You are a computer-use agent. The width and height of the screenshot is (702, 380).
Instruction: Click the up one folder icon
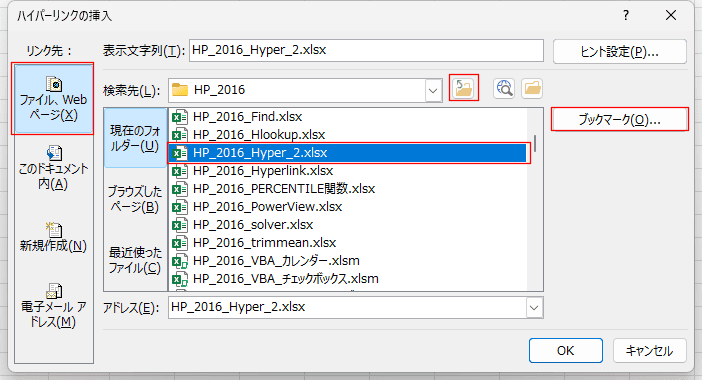[x=464, y=88]
